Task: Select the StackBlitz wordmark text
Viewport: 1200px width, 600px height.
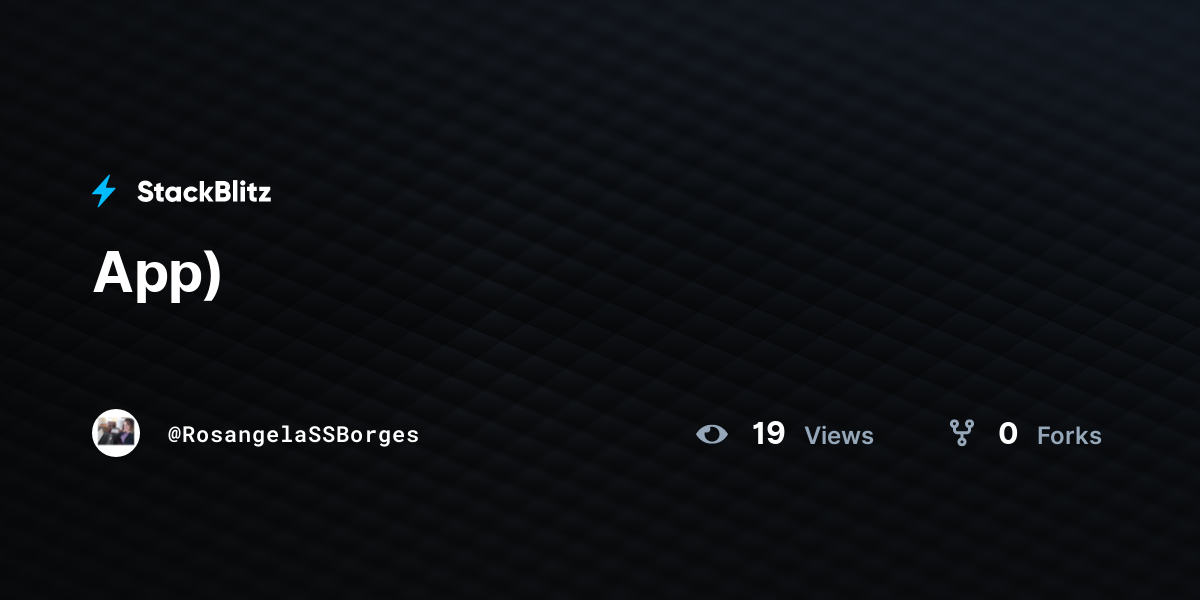Action: (x=204, y=192)
